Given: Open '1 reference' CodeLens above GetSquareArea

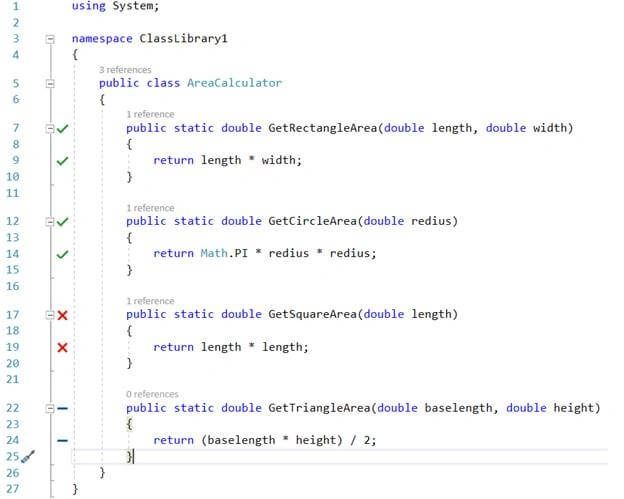Looking at the screenshot, I should pyautogui.click(x=150, y=301).
